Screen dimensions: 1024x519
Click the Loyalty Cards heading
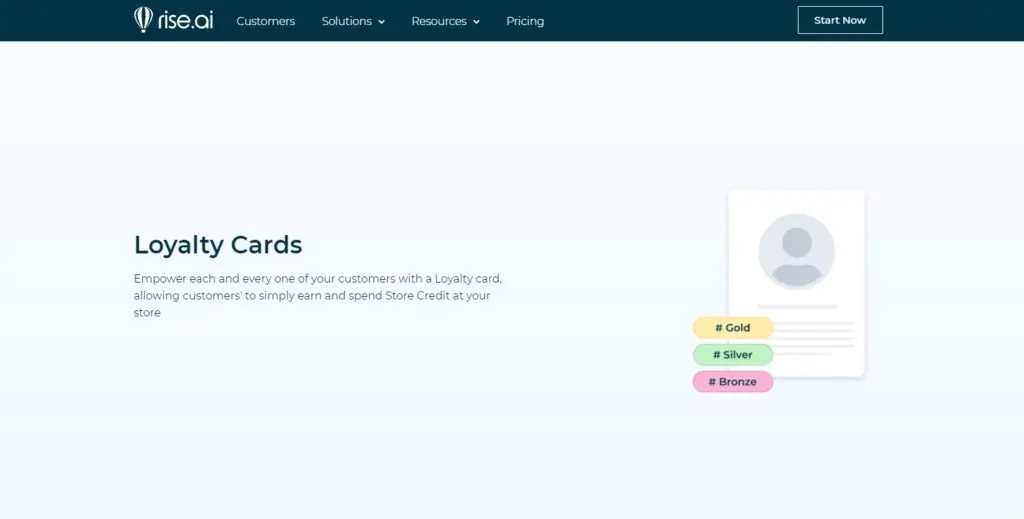tap(218, 244)
